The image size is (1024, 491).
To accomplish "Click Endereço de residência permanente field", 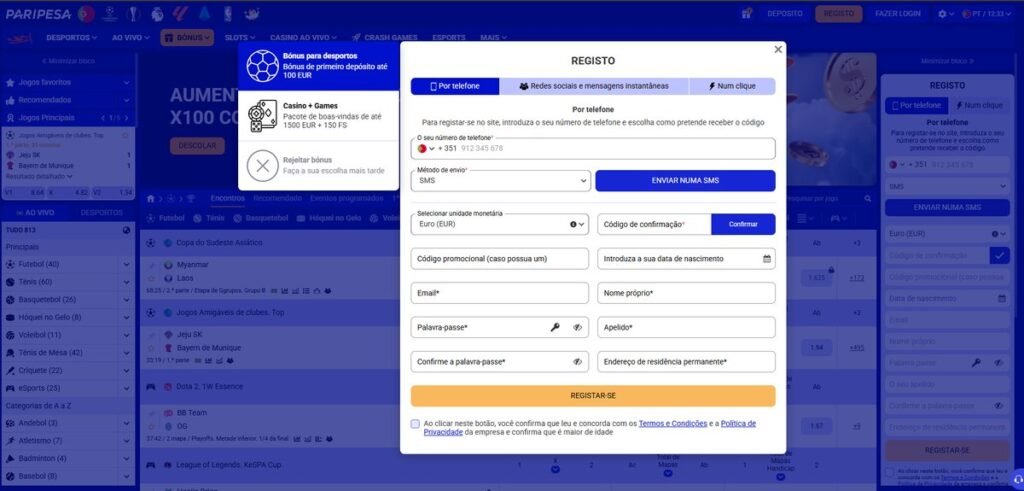I will tap(686, 362).
